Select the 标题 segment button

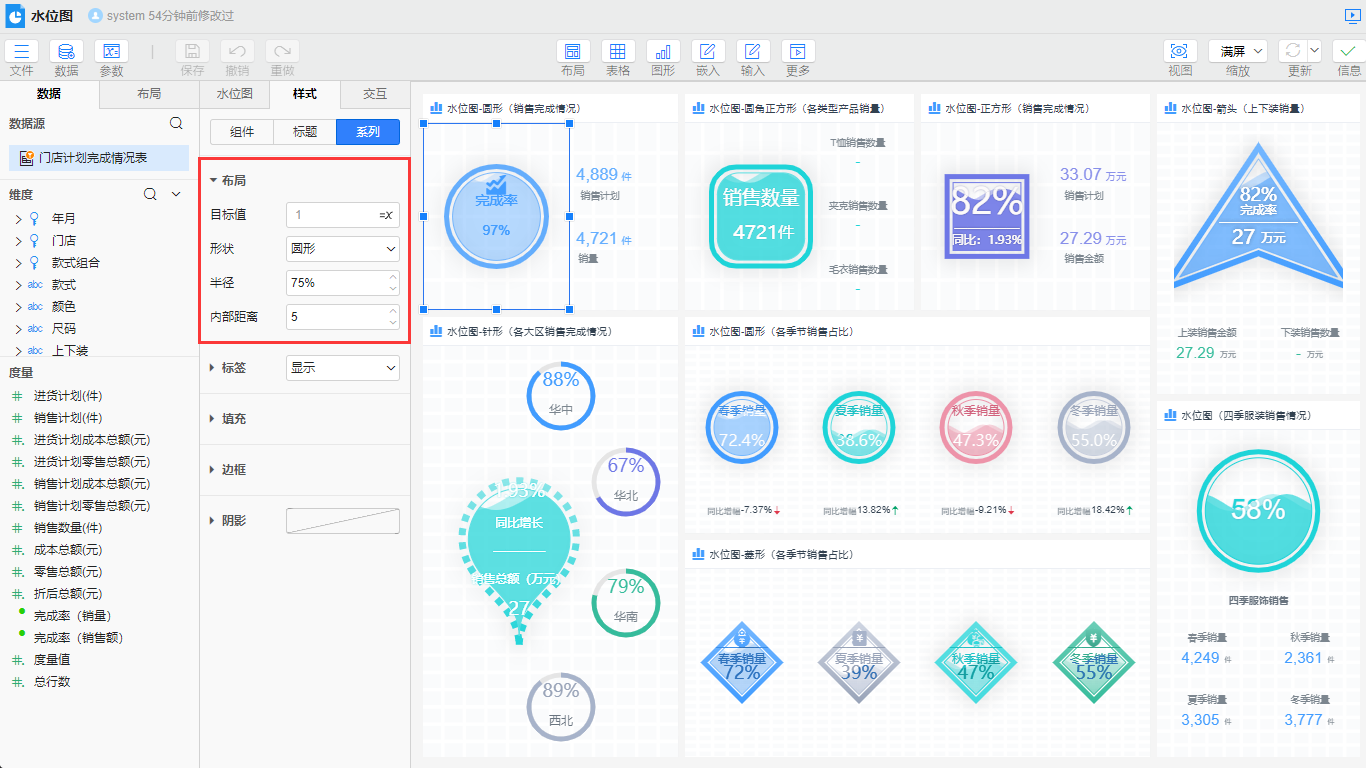305,132
